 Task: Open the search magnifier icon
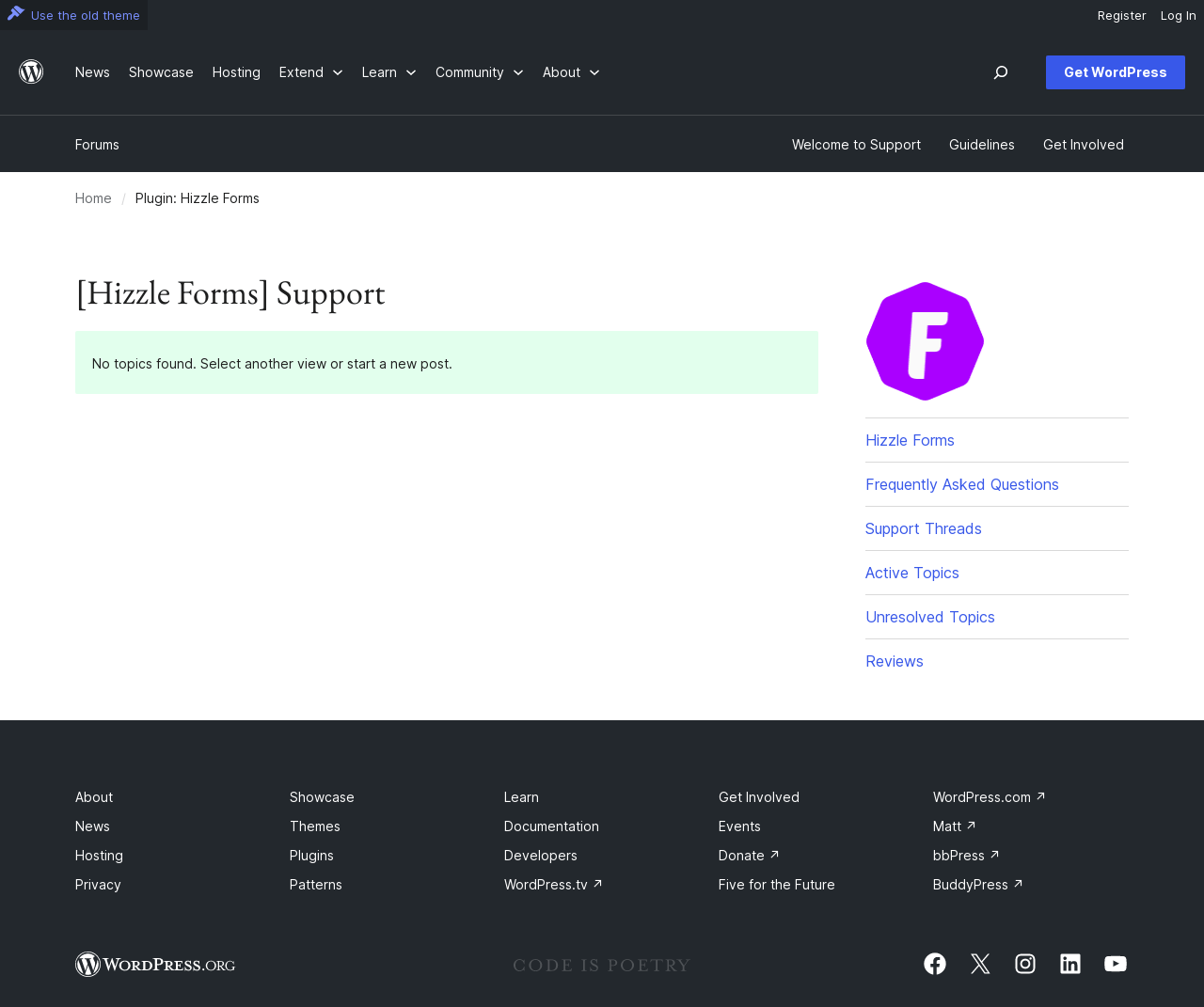click(1001, 72)
